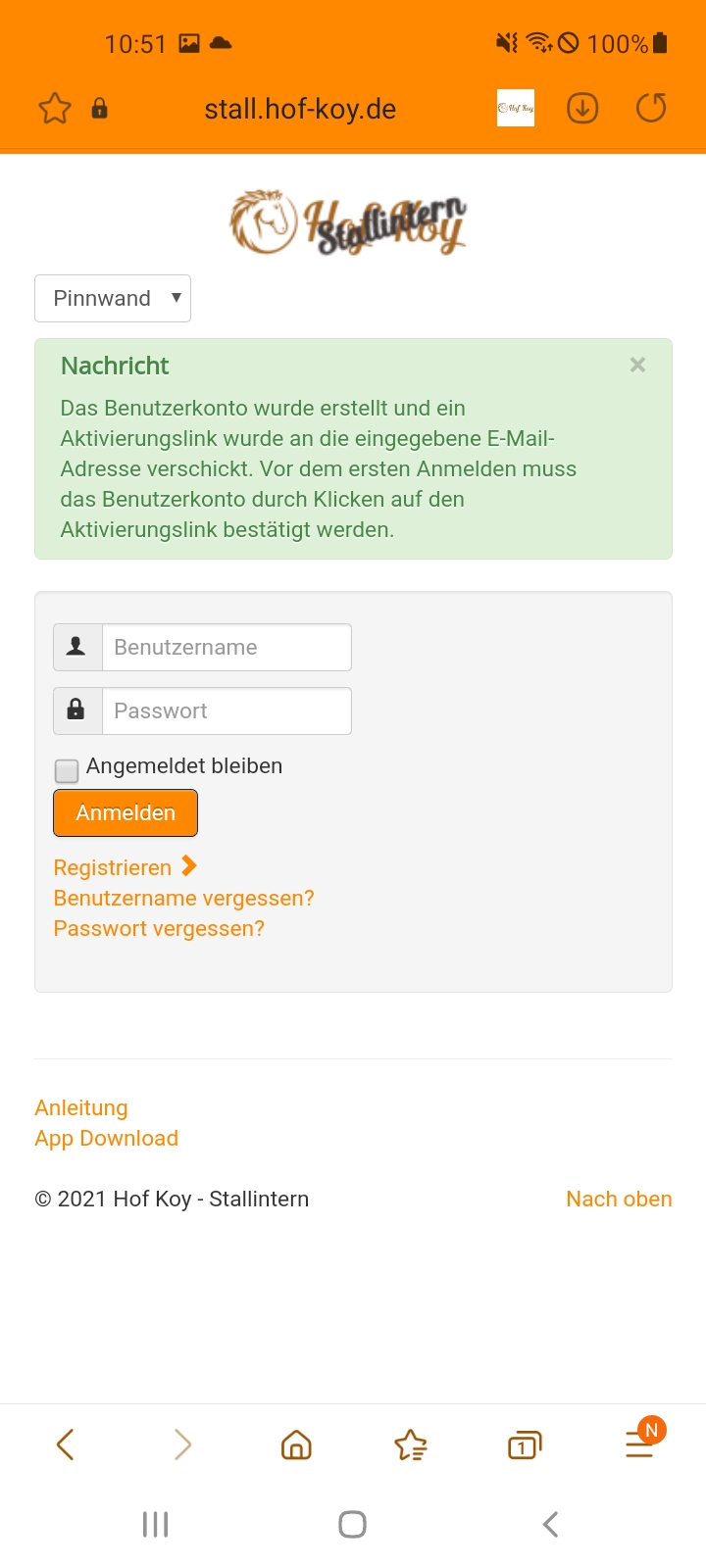Open the Pinnwand dropdown menu

click(113, 298)
